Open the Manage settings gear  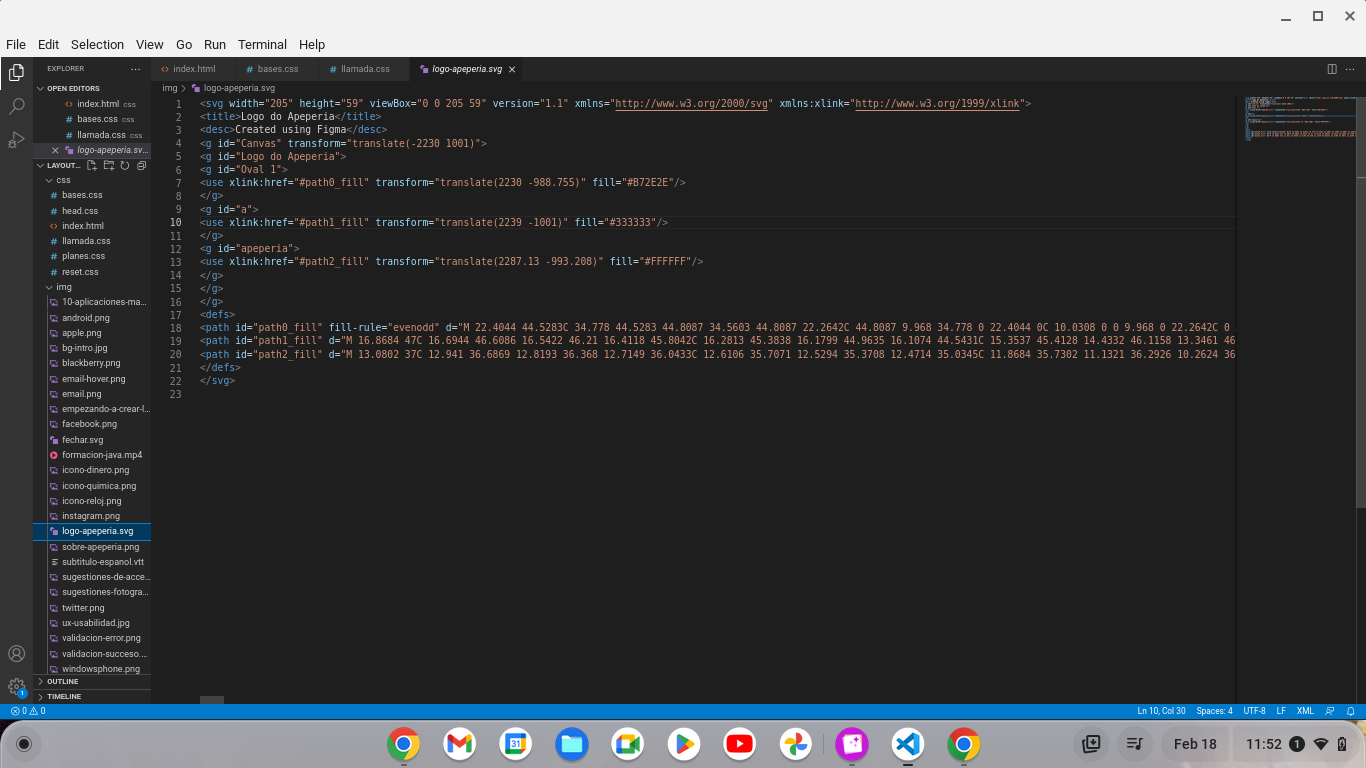tap(16, 687)
